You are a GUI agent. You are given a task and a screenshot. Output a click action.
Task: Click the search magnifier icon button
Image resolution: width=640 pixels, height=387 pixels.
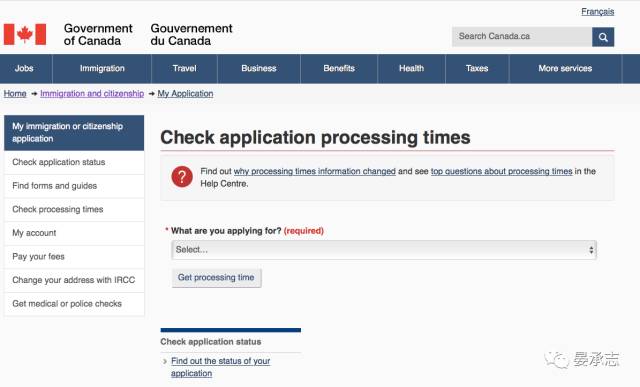tap(603, 37)
